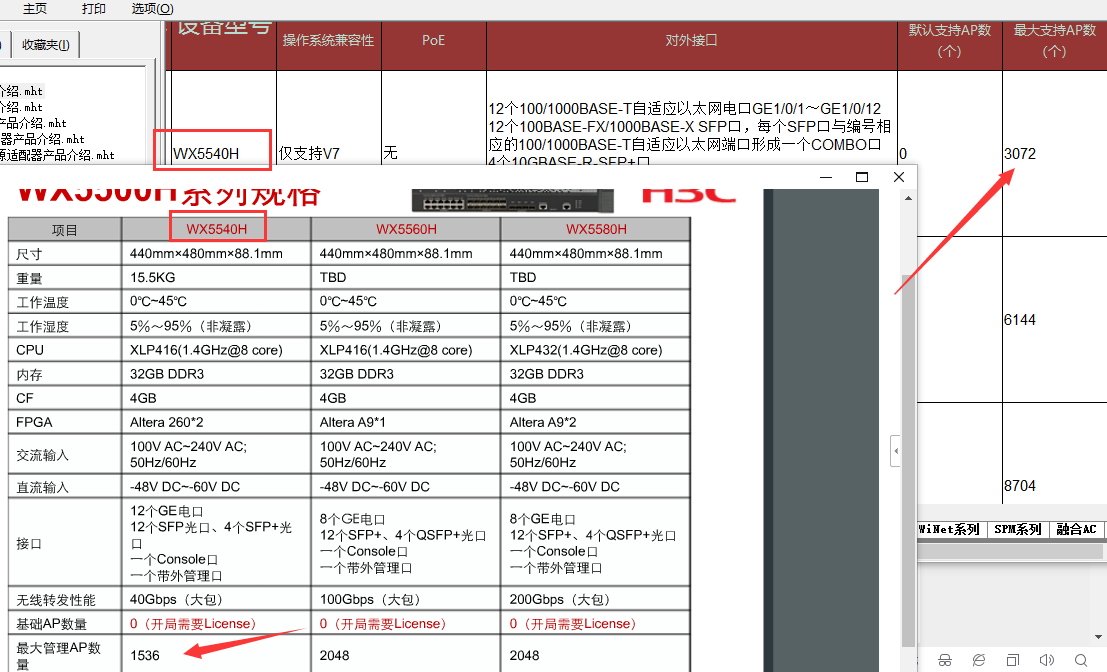1107x672 pixels.
Task: Click the WX5540H column header in popup
Action: pyautogui.click(x=217, y=229)
